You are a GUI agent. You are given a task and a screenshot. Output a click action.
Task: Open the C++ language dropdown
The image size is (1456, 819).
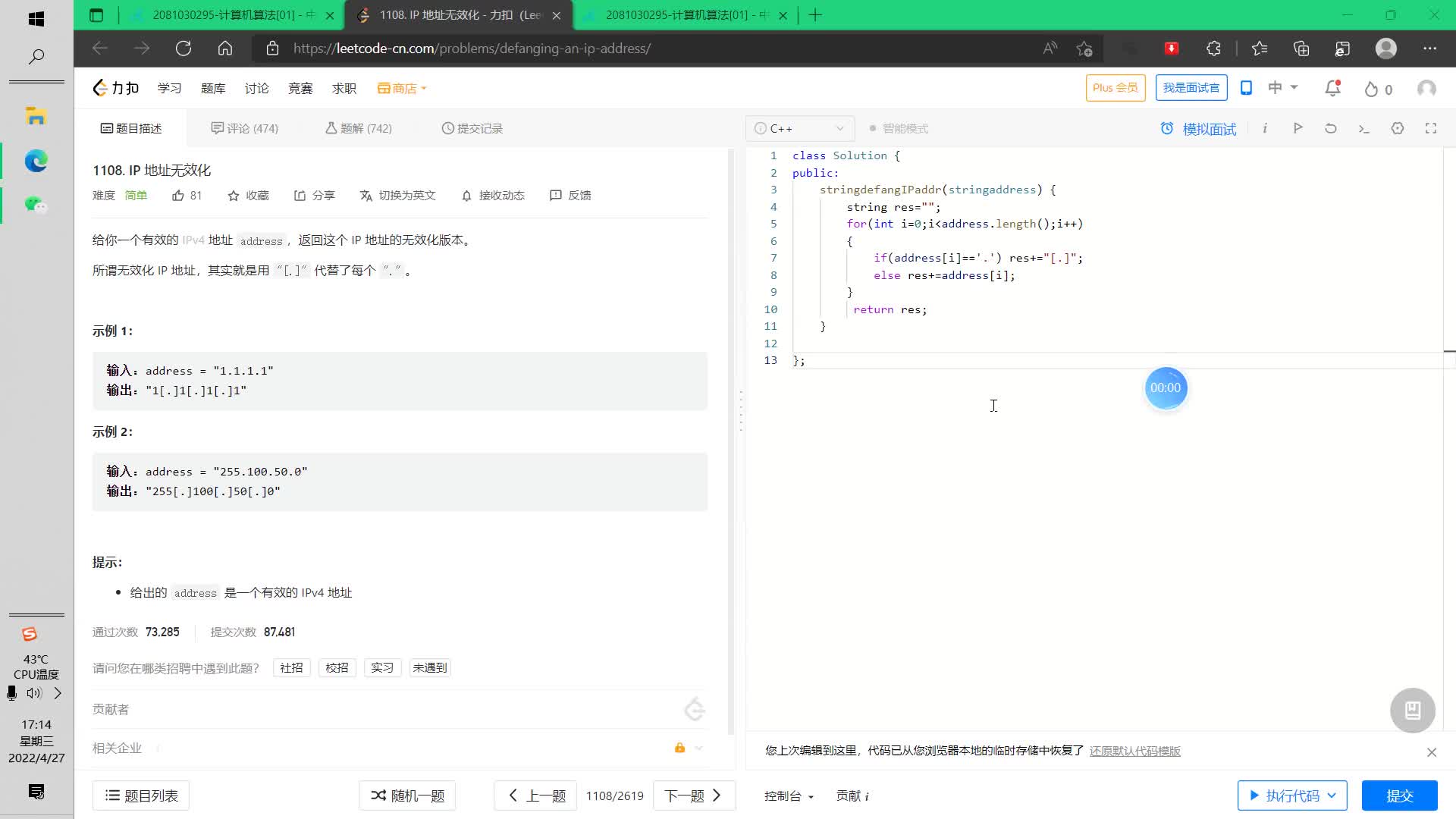coord(799,128)
